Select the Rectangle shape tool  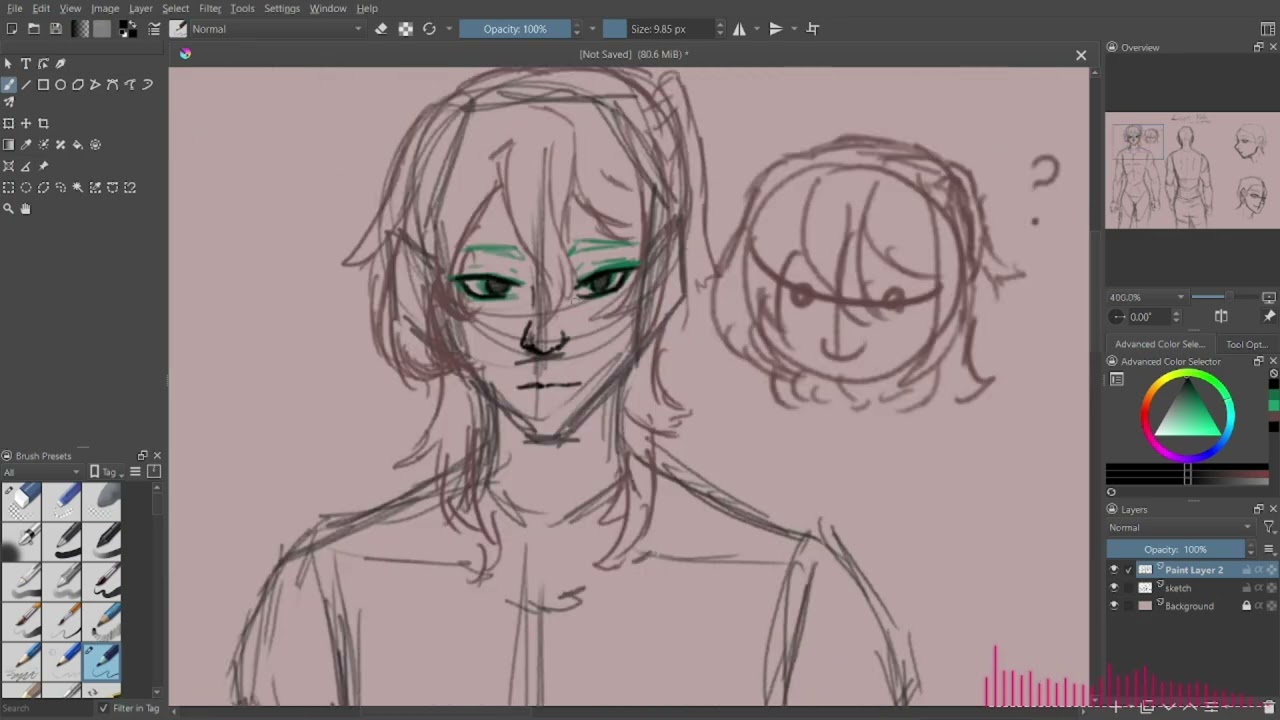pos(43,85)
